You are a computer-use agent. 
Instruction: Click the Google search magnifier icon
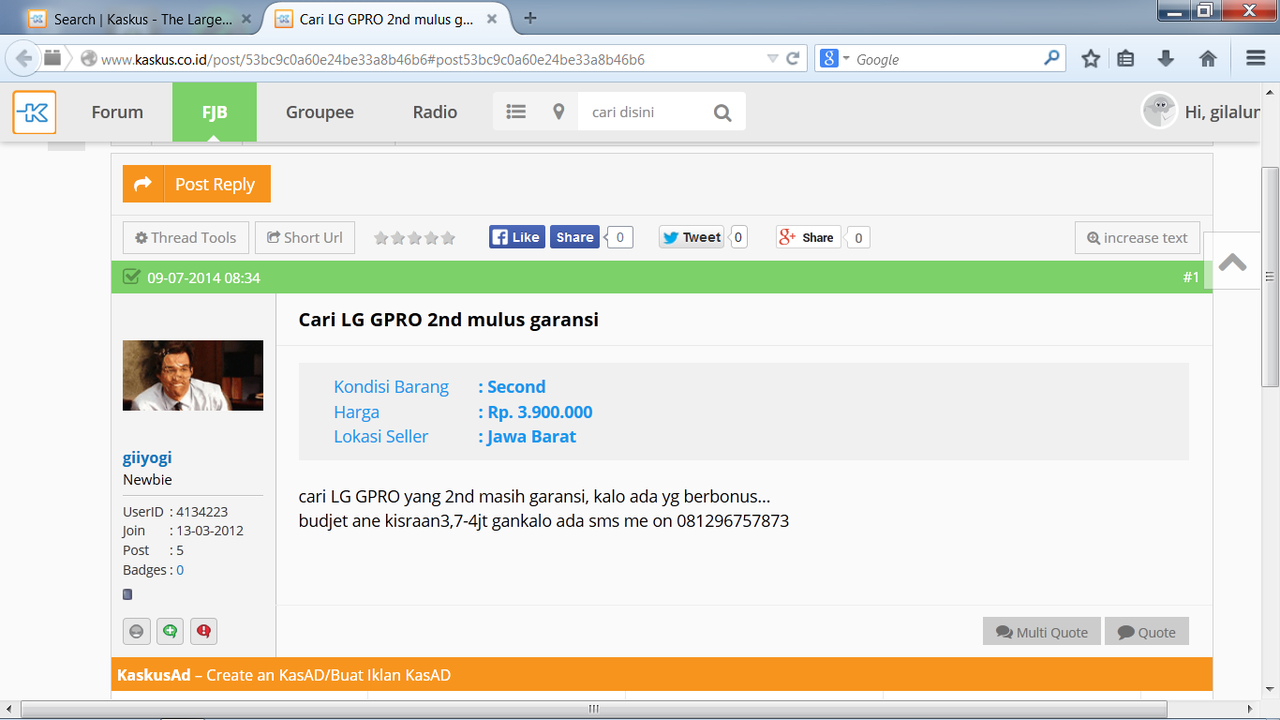(1051, 58)
